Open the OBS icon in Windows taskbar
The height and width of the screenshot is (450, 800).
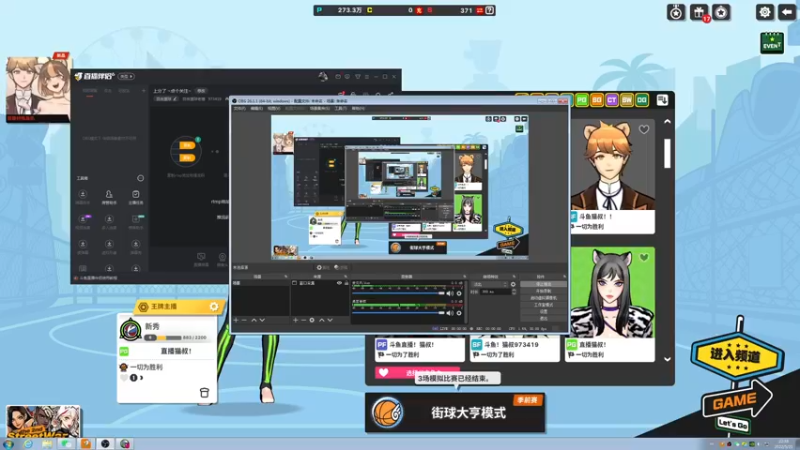(105, 444)
